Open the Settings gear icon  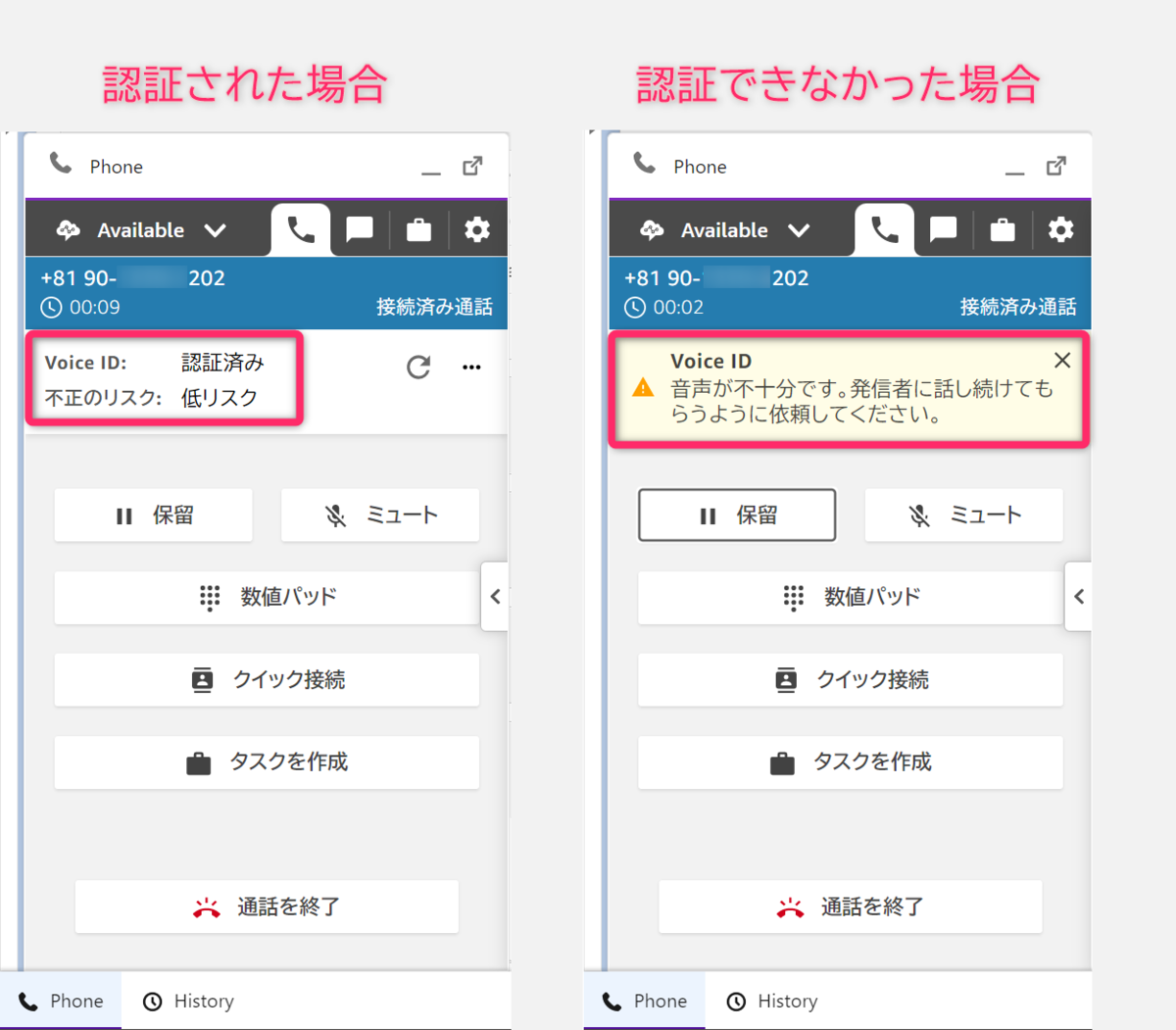pyautogui.click(x=477, y=229)
